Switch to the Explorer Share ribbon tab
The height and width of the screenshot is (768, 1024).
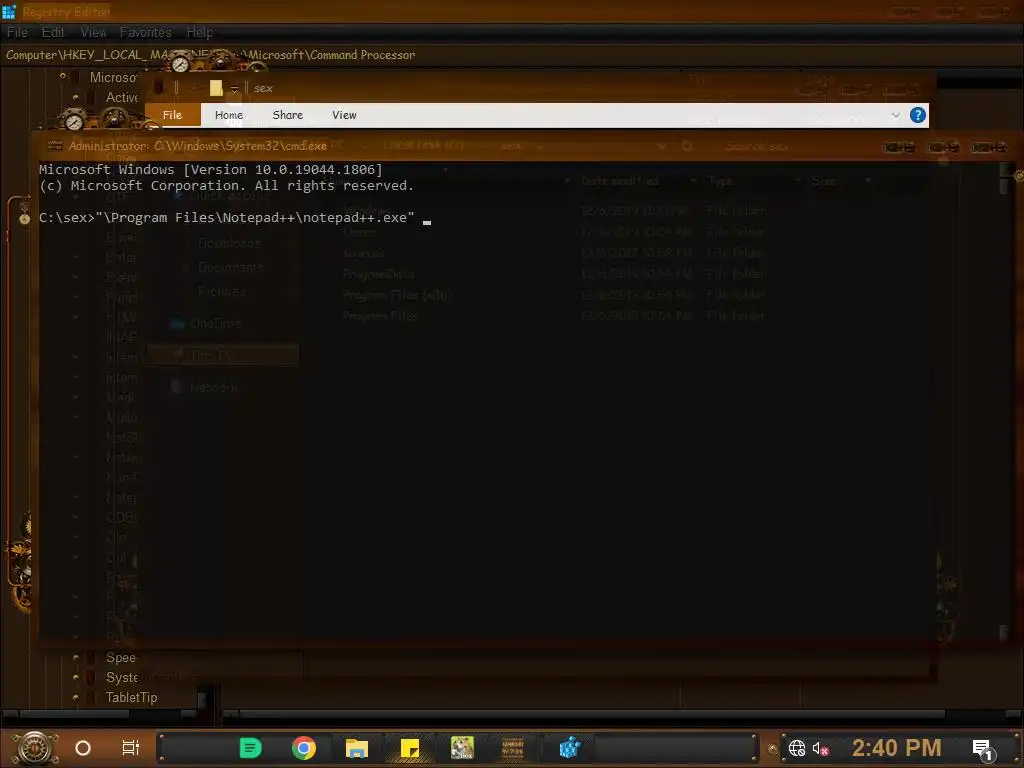tap(287, 115)
